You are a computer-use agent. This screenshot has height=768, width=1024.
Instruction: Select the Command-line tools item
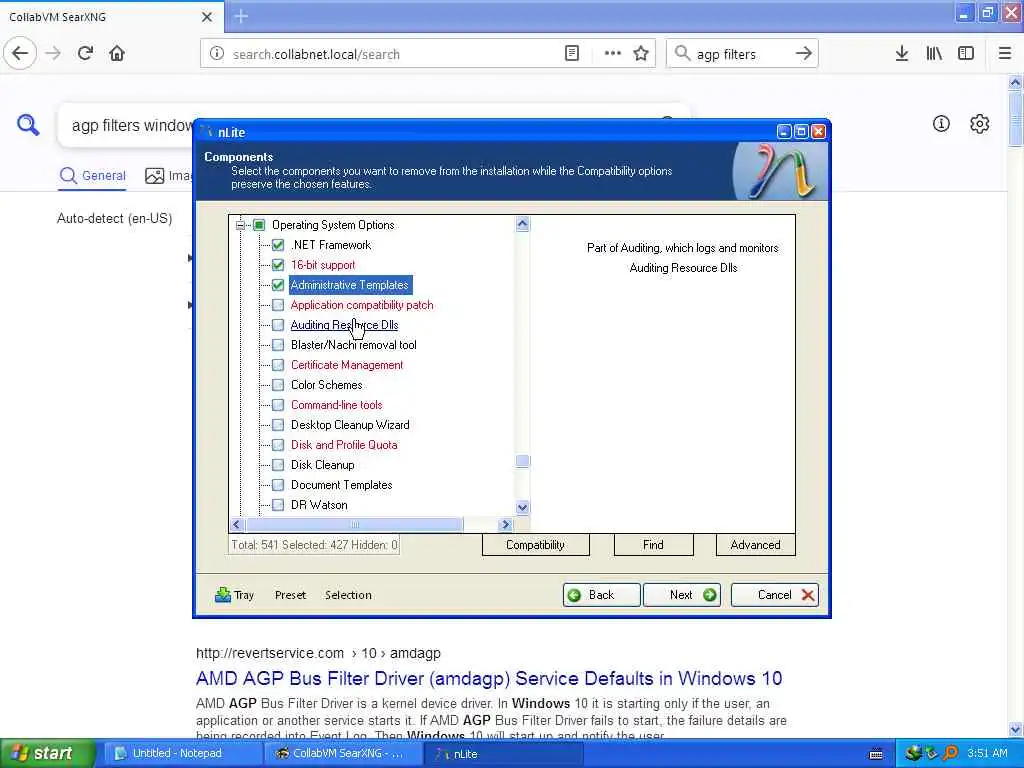(x=336, y=405)
